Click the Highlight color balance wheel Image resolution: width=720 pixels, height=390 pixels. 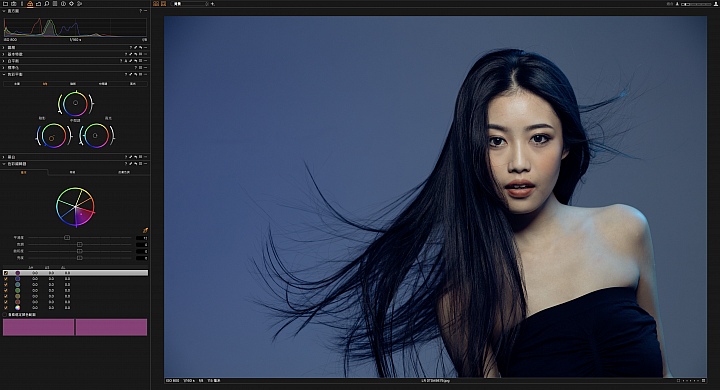pos(96,136)
